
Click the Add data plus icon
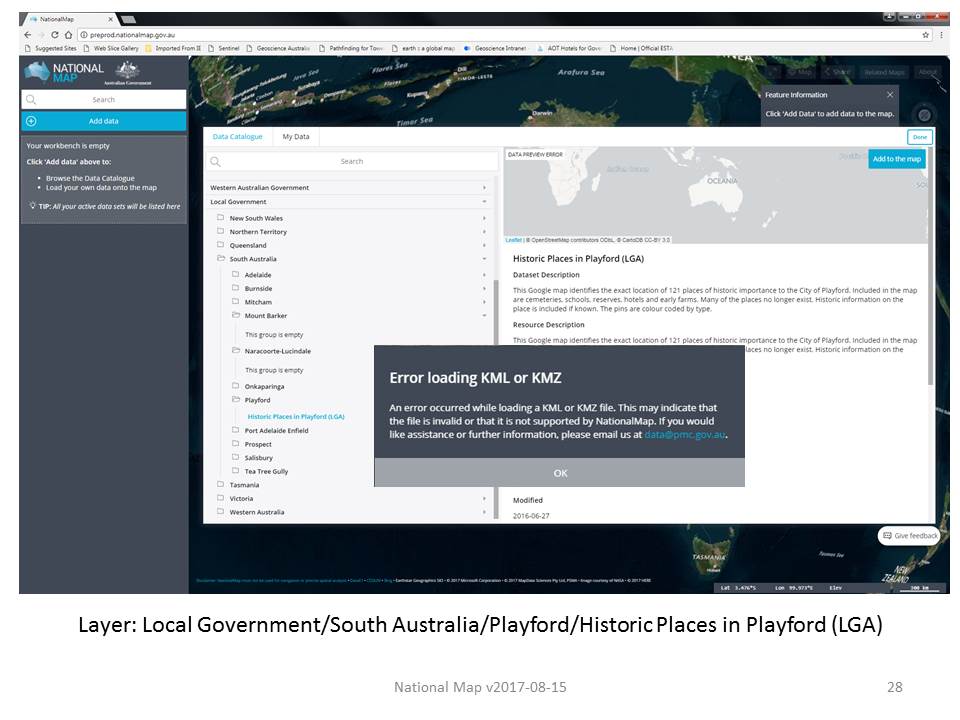click(x=31, y=121)
